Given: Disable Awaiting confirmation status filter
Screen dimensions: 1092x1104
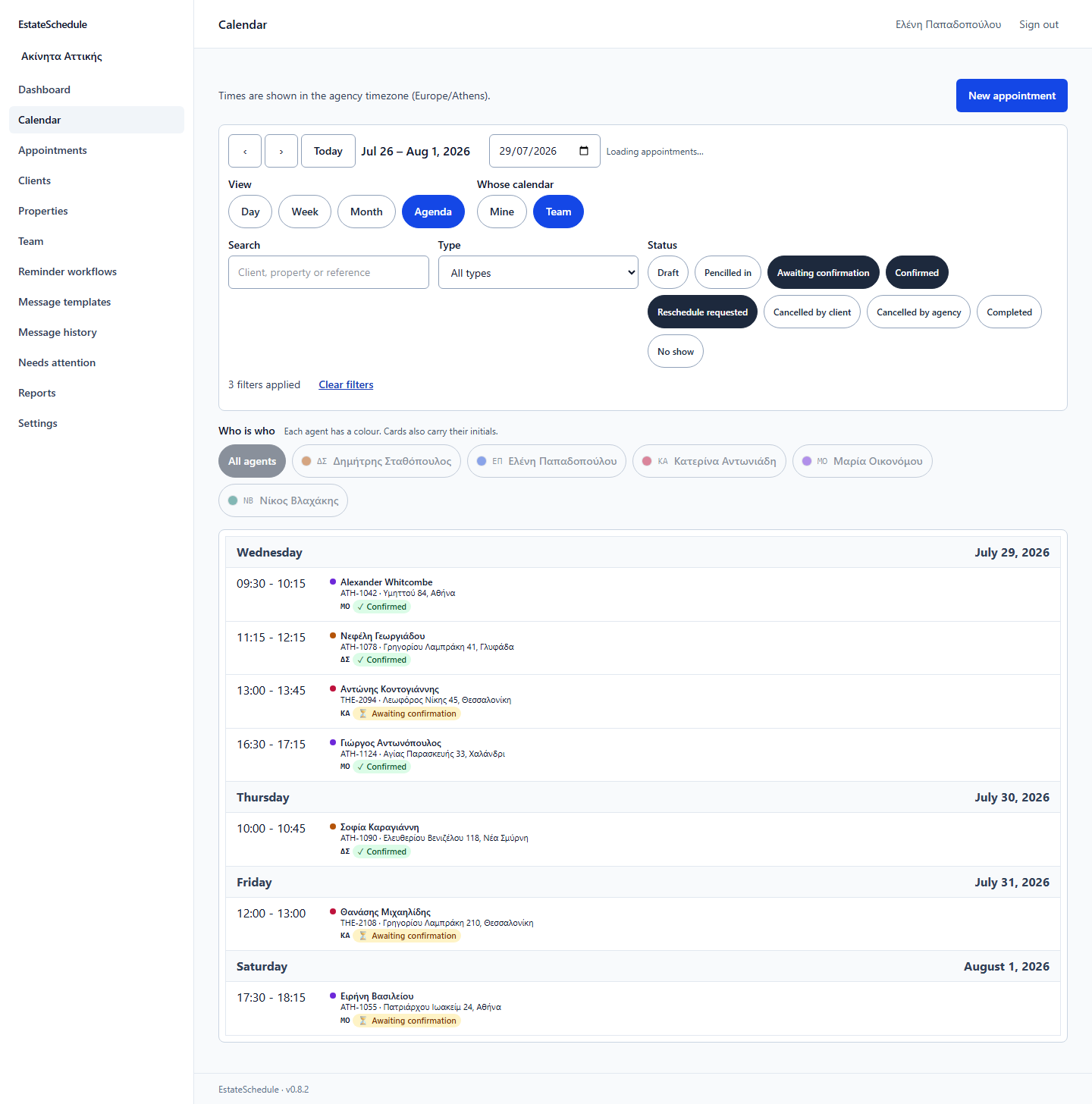Looking at the screenshot, I should point(824,272).
